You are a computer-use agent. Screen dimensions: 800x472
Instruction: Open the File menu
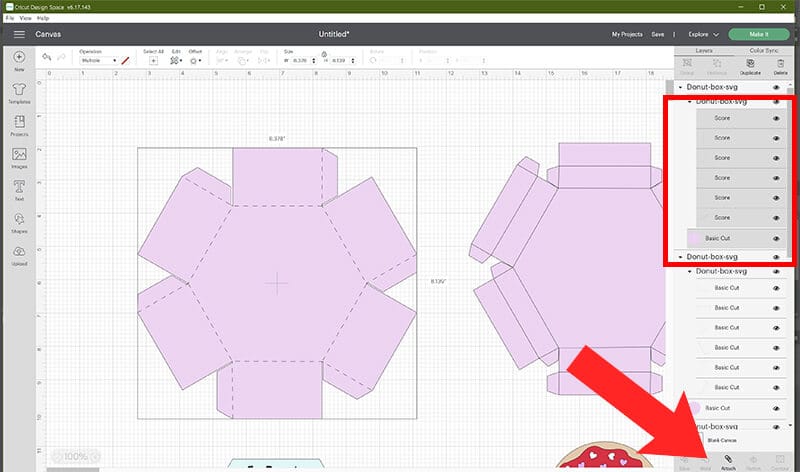10,18
